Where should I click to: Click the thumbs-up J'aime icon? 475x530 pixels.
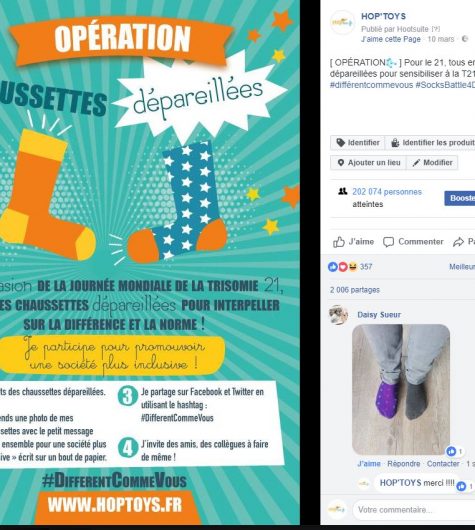339,242
